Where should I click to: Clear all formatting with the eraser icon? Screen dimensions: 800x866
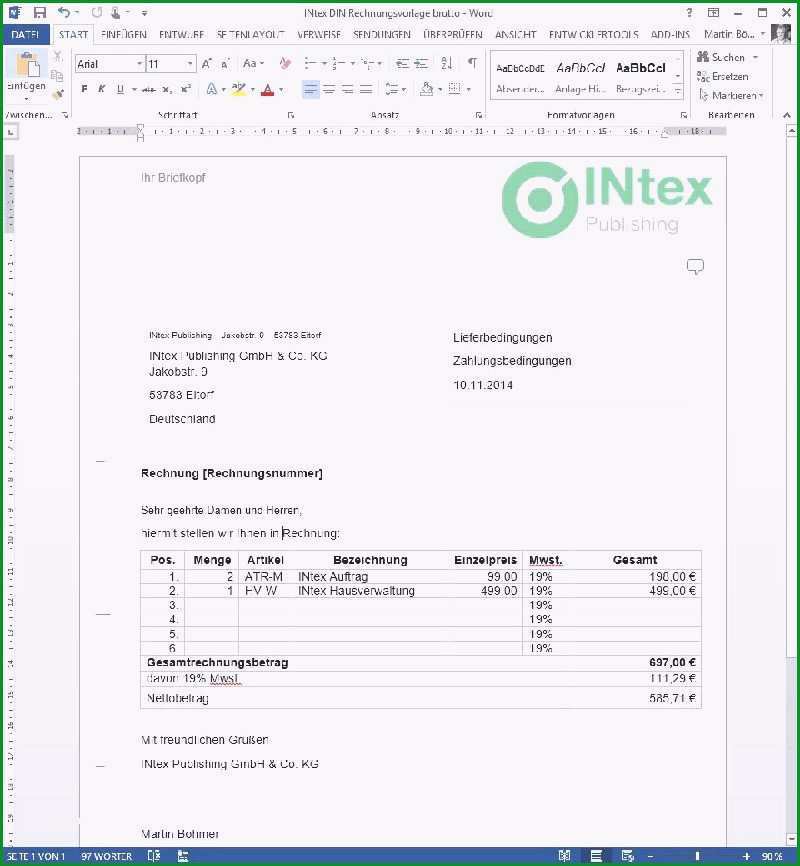click(x=285, y=64)
